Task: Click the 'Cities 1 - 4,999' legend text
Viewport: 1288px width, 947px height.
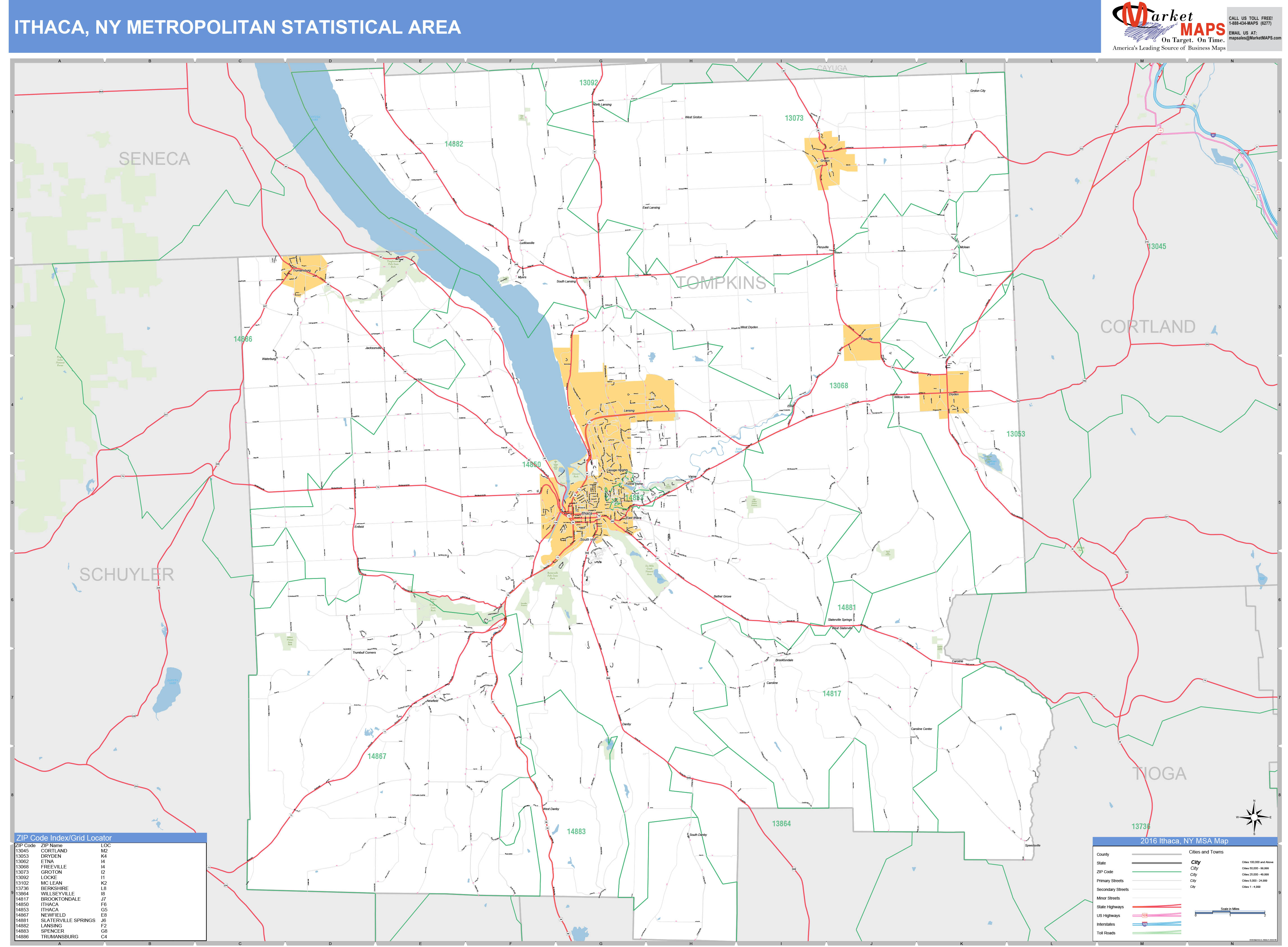Action: (x=1251, y=887)
